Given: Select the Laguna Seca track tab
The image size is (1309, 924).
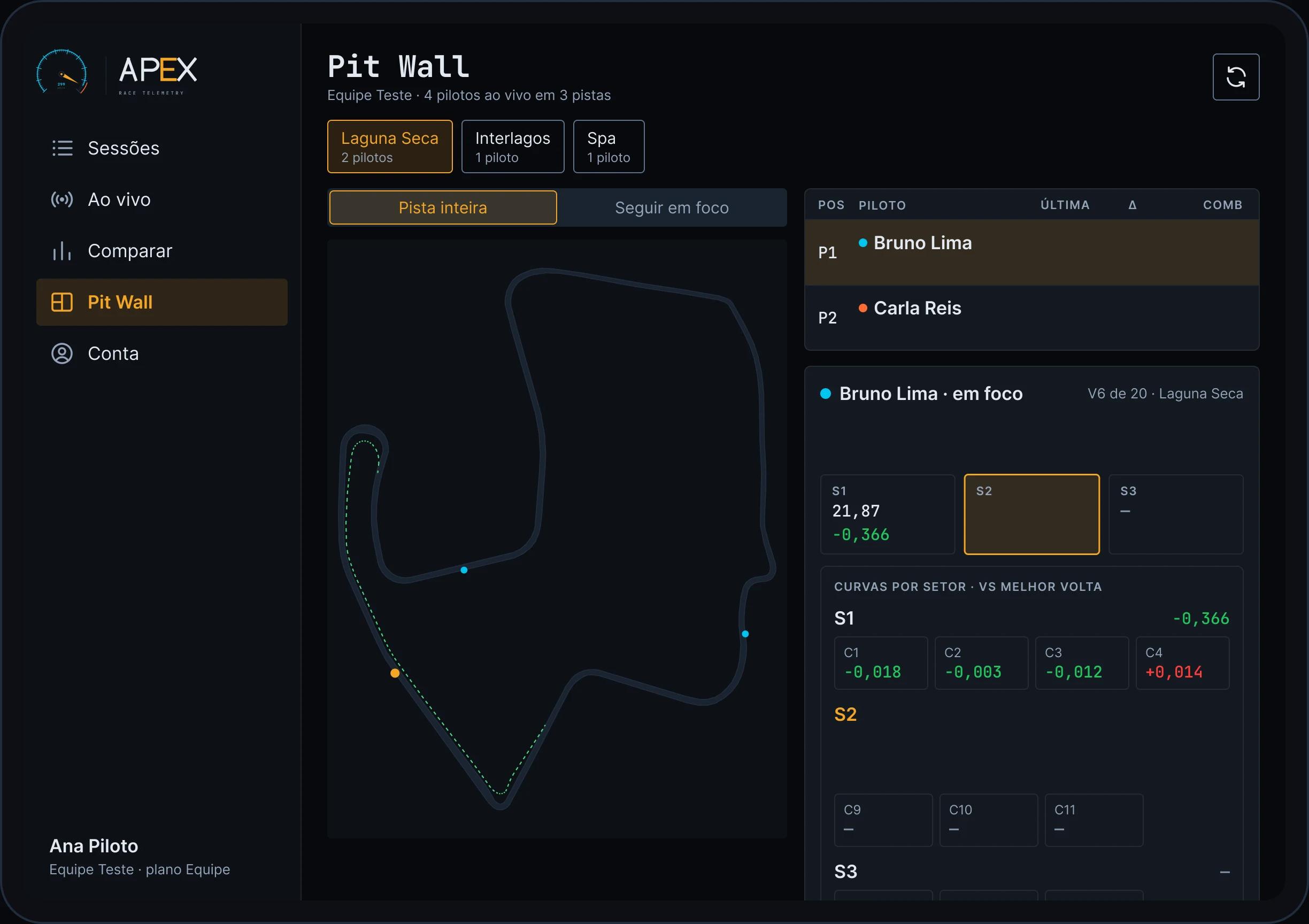Looking at the screenshot, I should [x=390, y=147].
